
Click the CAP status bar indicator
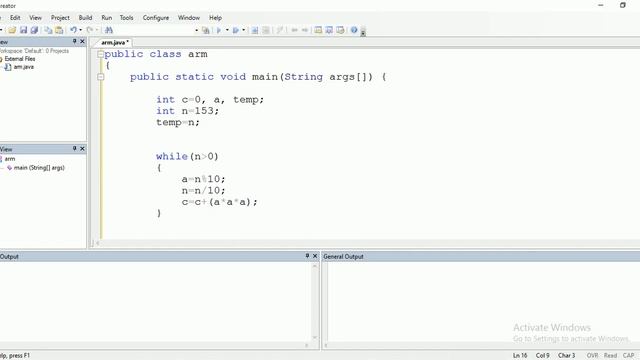[x=629, y=356]
